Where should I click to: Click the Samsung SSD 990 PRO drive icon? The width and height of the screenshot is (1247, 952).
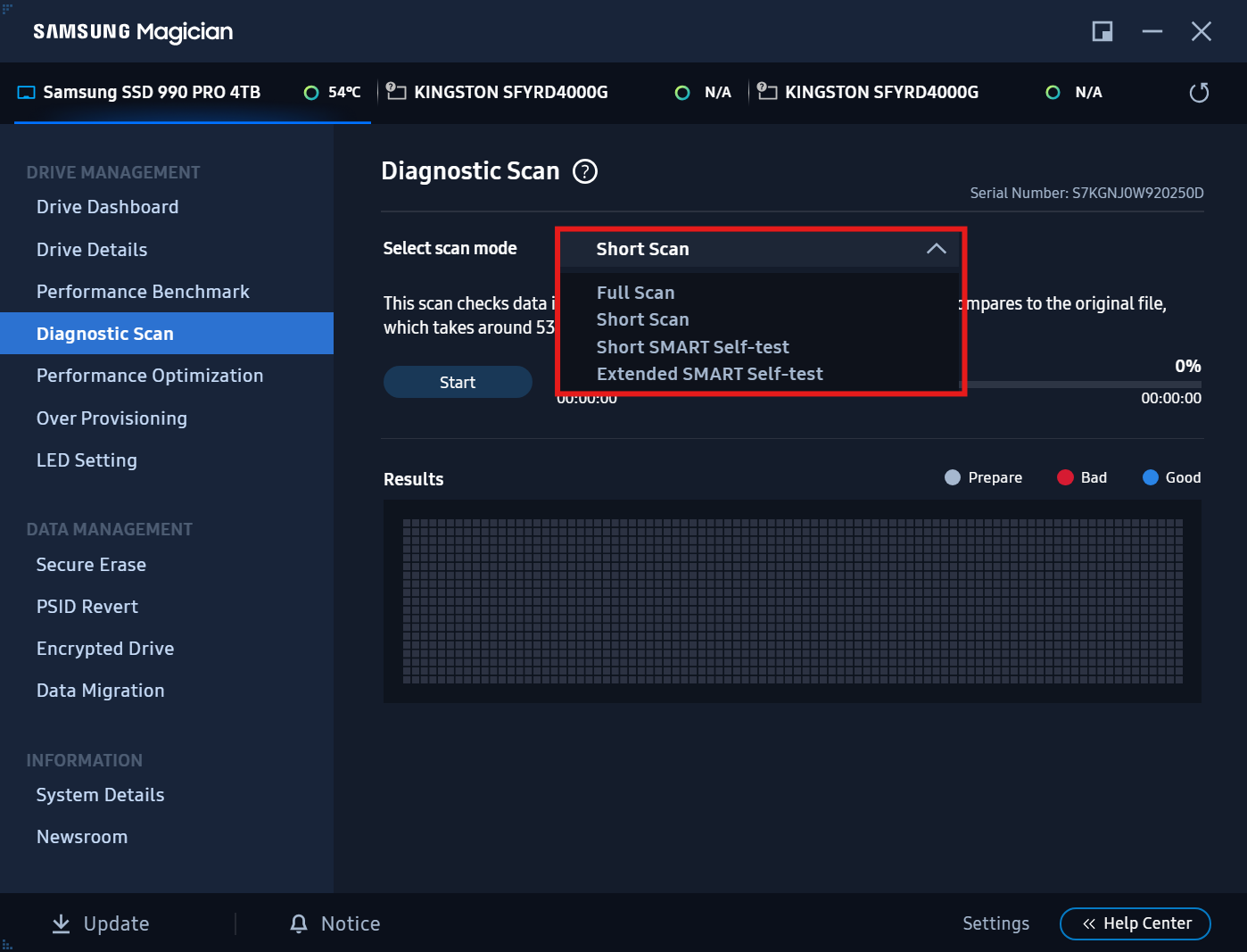pyautogui.click(x=27, y=93)
